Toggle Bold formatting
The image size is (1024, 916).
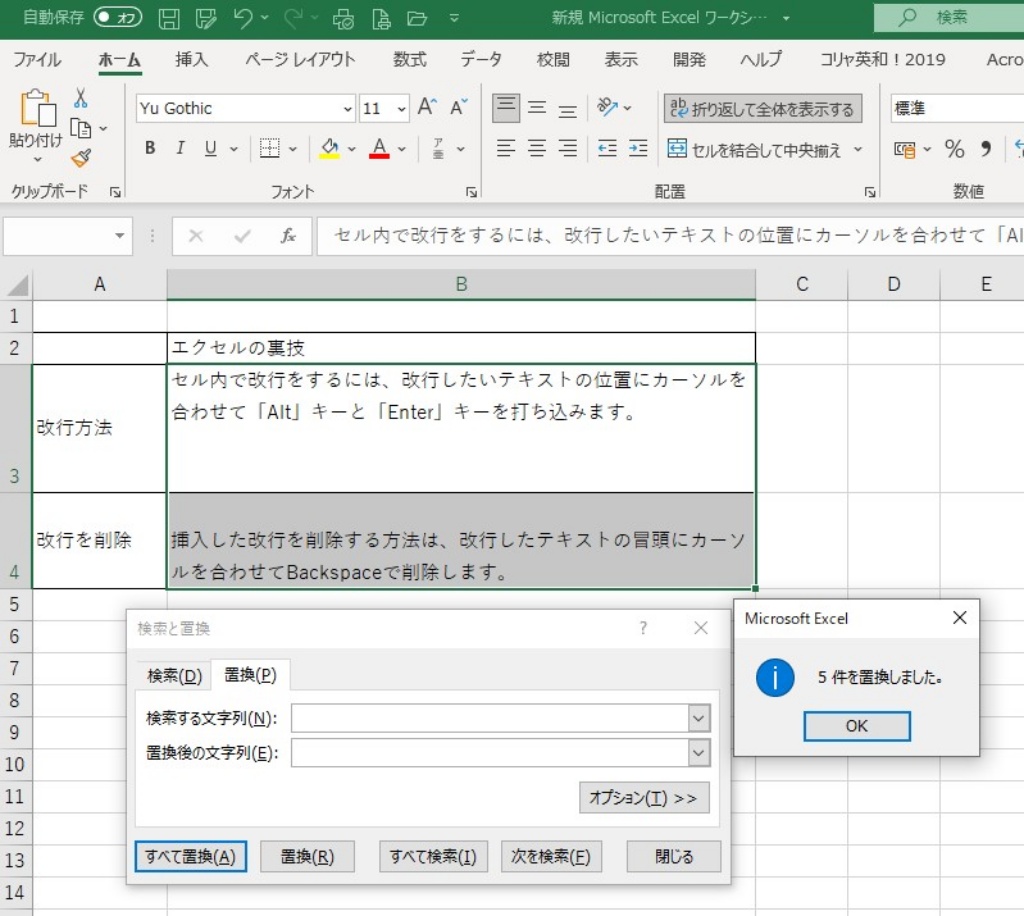150,148
